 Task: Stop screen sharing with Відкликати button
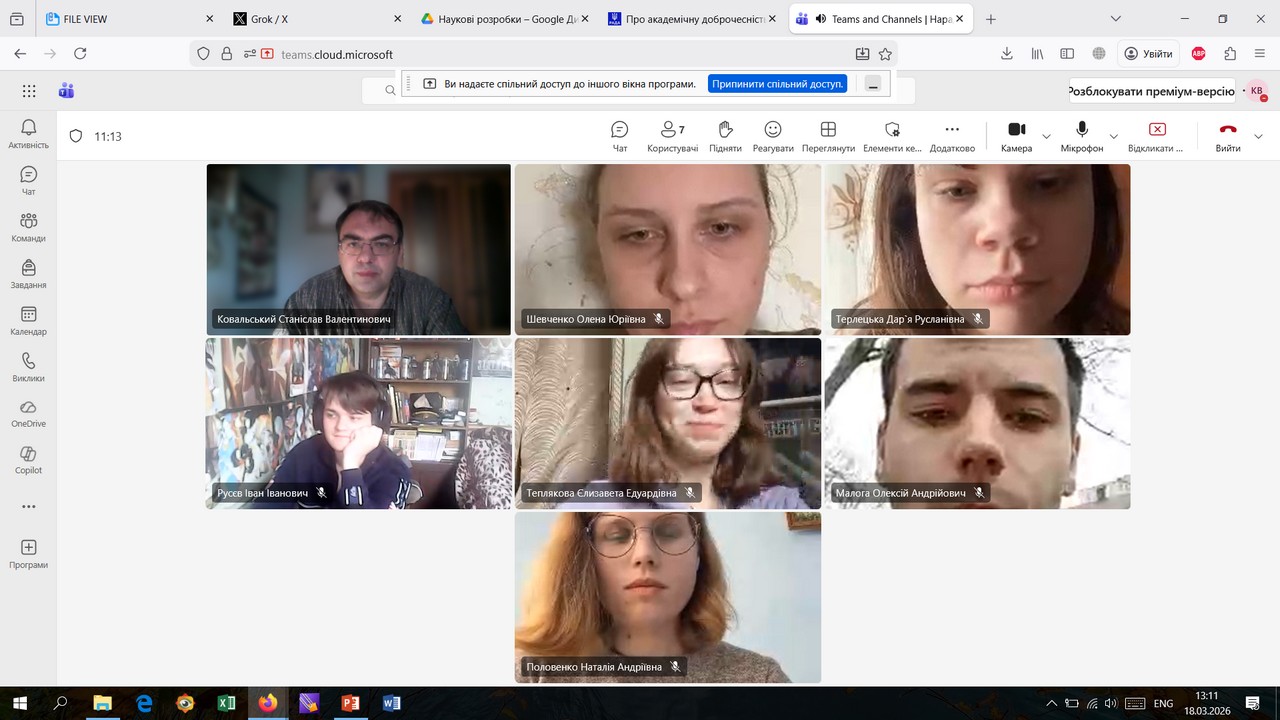tap(1156, 136)
